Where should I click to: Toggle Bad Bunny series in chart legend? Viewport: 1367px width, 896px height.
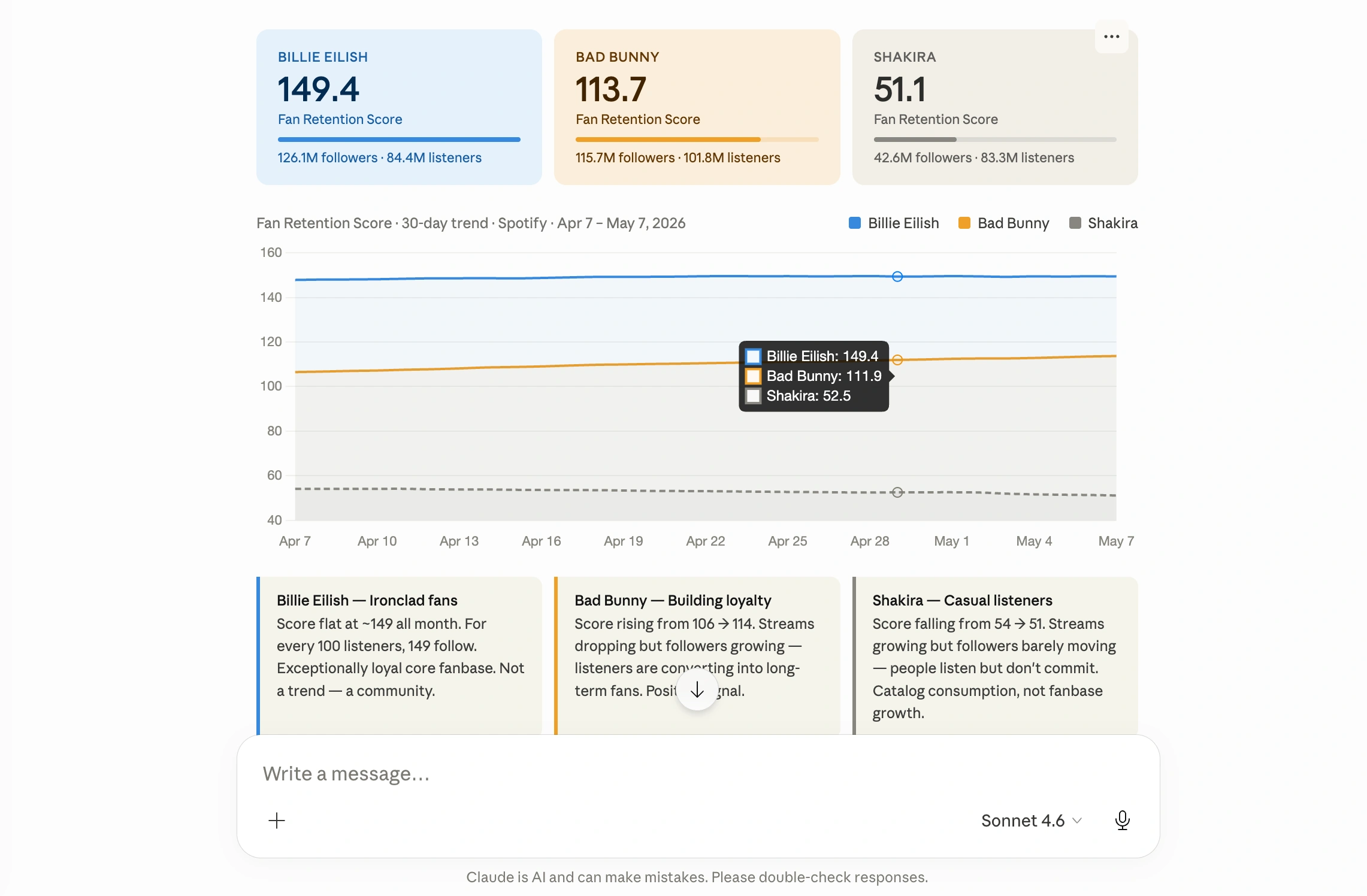pyautogui.click(x=1003, y=223)
